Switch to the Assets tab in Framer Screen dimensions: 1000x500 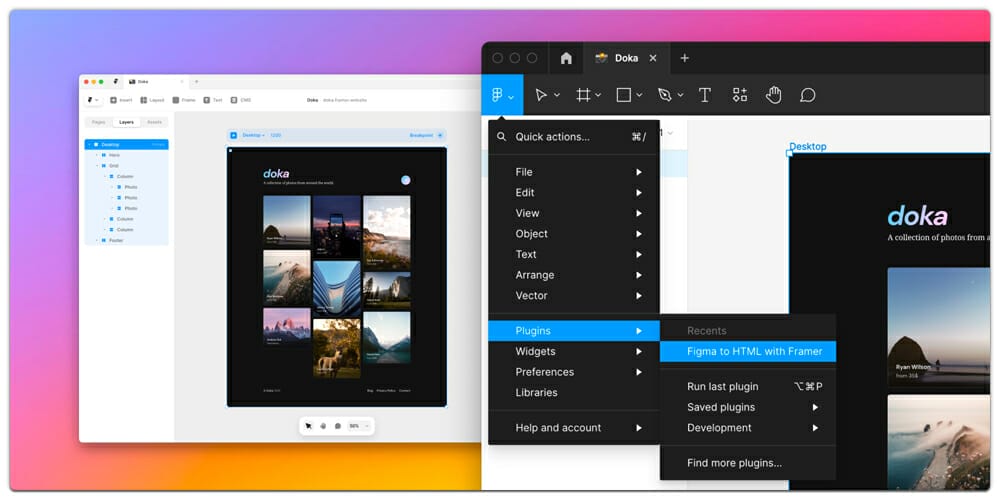point(154,122)
